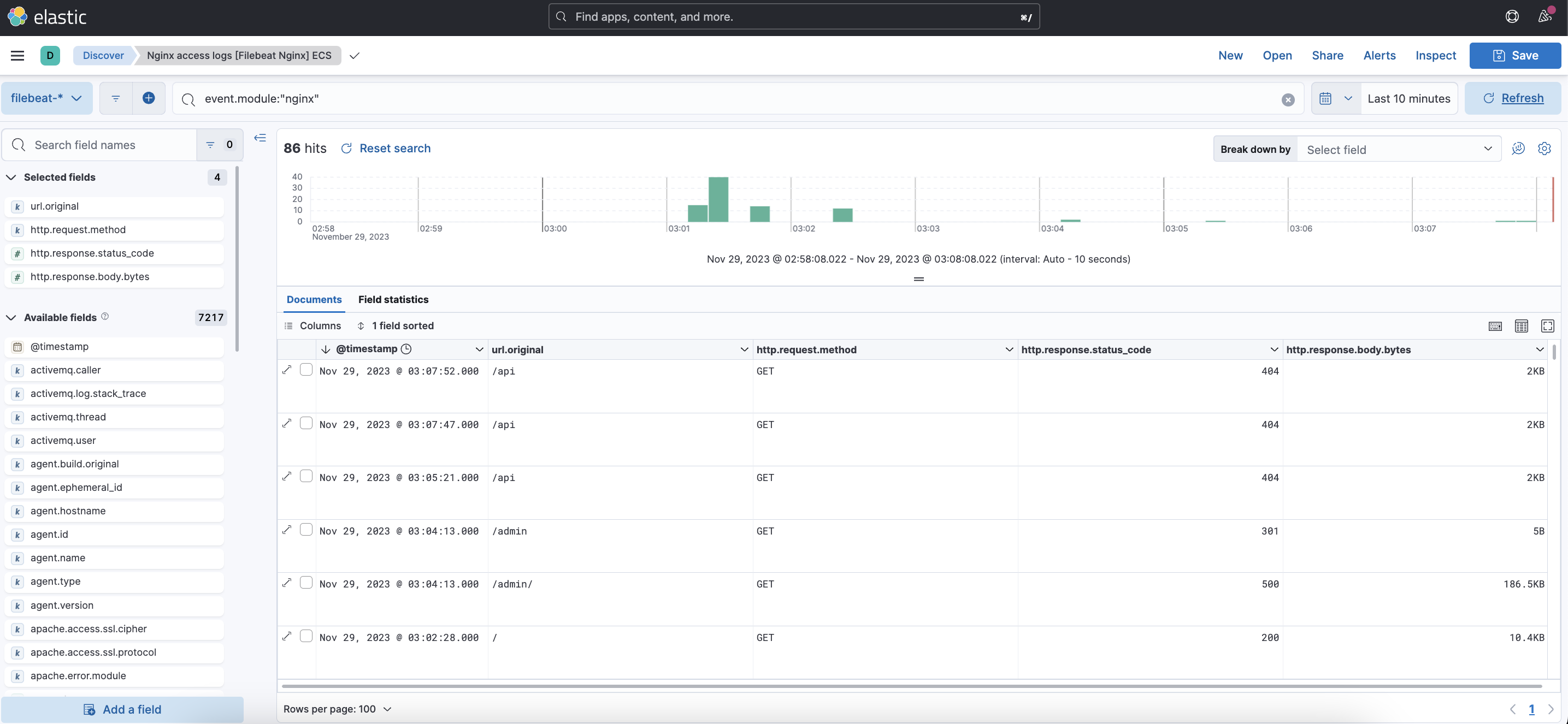Open the filebeat-* data view dropdown

tap(46, 98)
